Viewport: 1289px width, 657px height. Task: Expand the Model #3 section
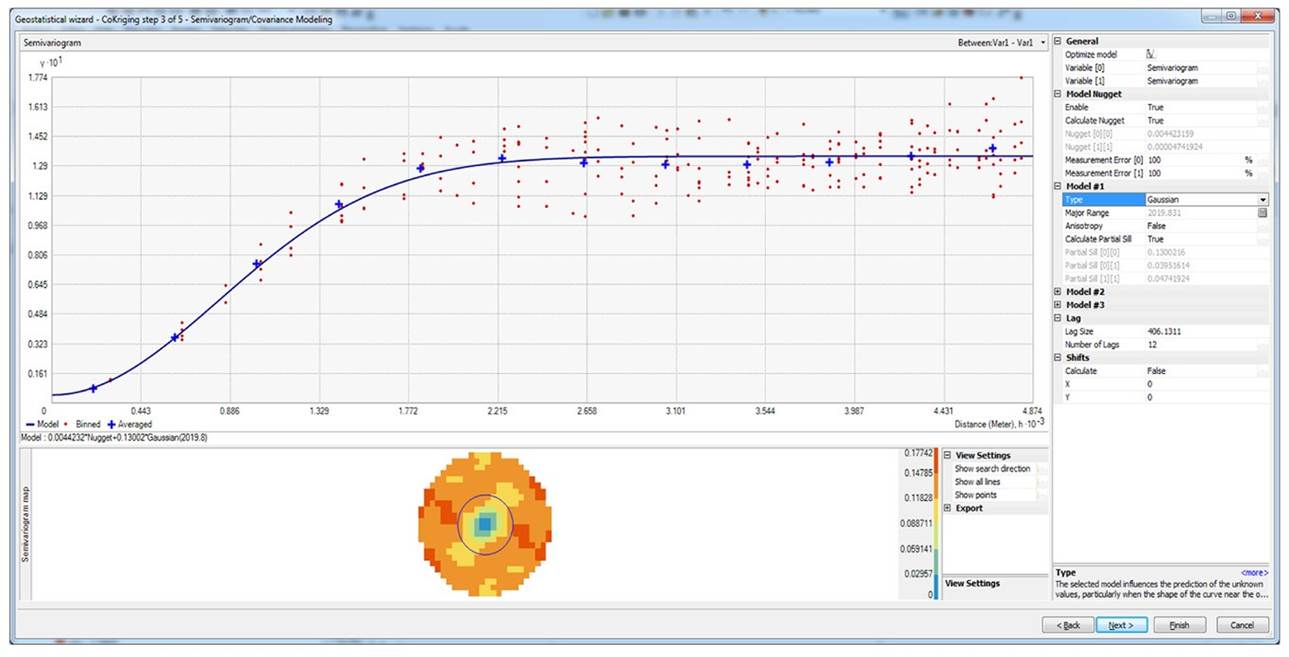(1058, 305)
